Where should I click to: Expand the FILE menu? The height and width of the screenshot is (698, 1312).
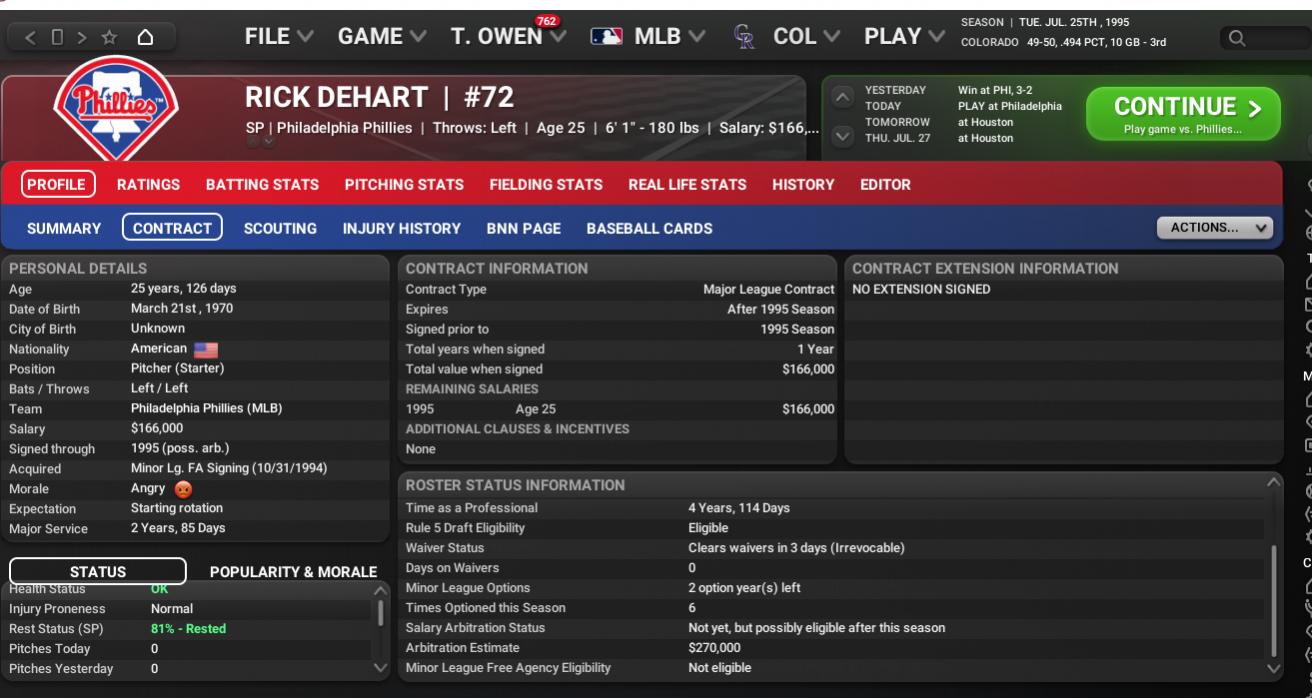[x=279, y=37]
